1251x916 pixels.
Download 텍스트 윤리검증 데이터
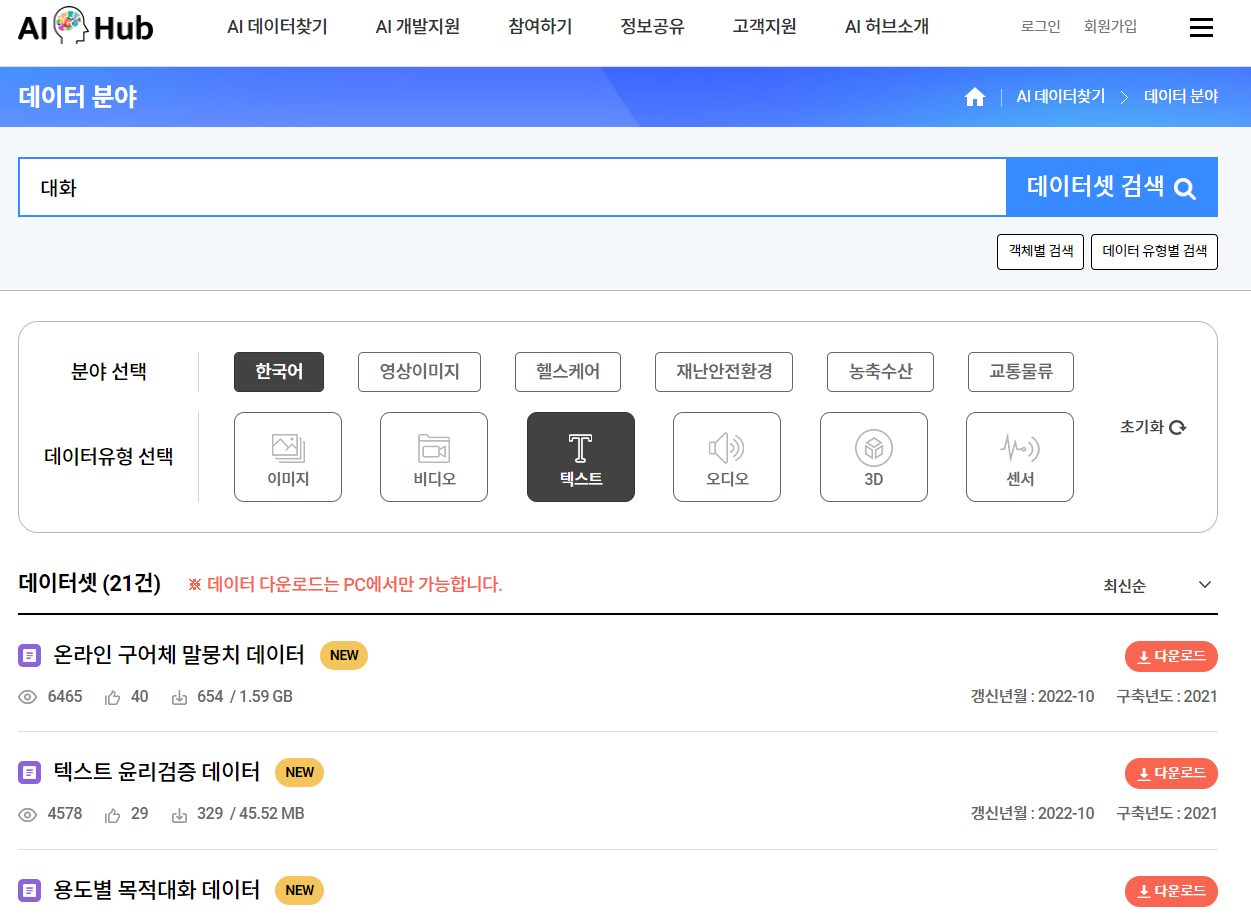(1171, 773)
